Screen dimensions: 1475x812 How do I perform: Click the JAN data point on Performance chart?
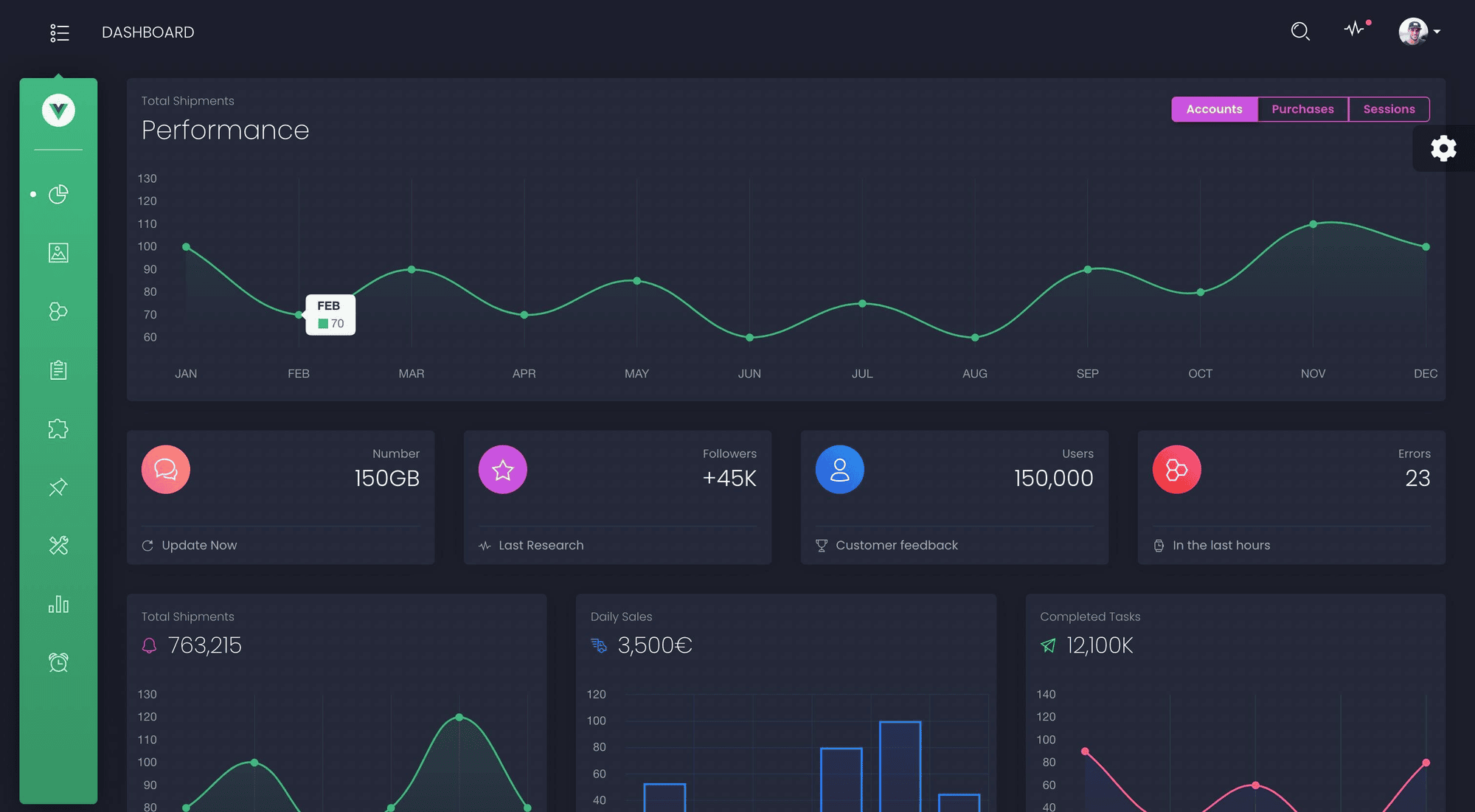[x=186, y=247]
